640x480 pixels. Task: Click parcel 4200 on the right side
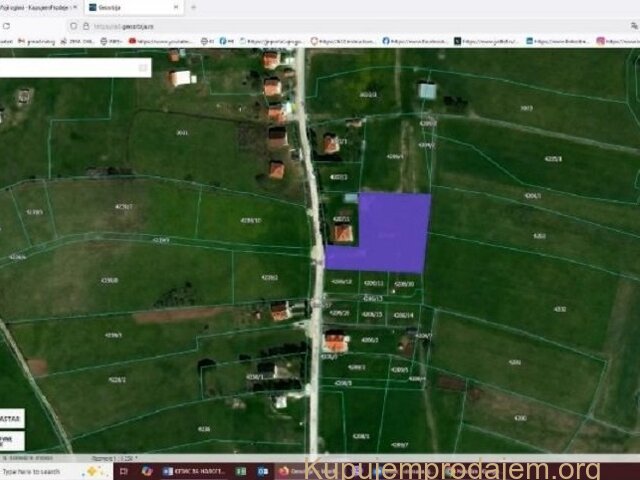coord(518,417)
